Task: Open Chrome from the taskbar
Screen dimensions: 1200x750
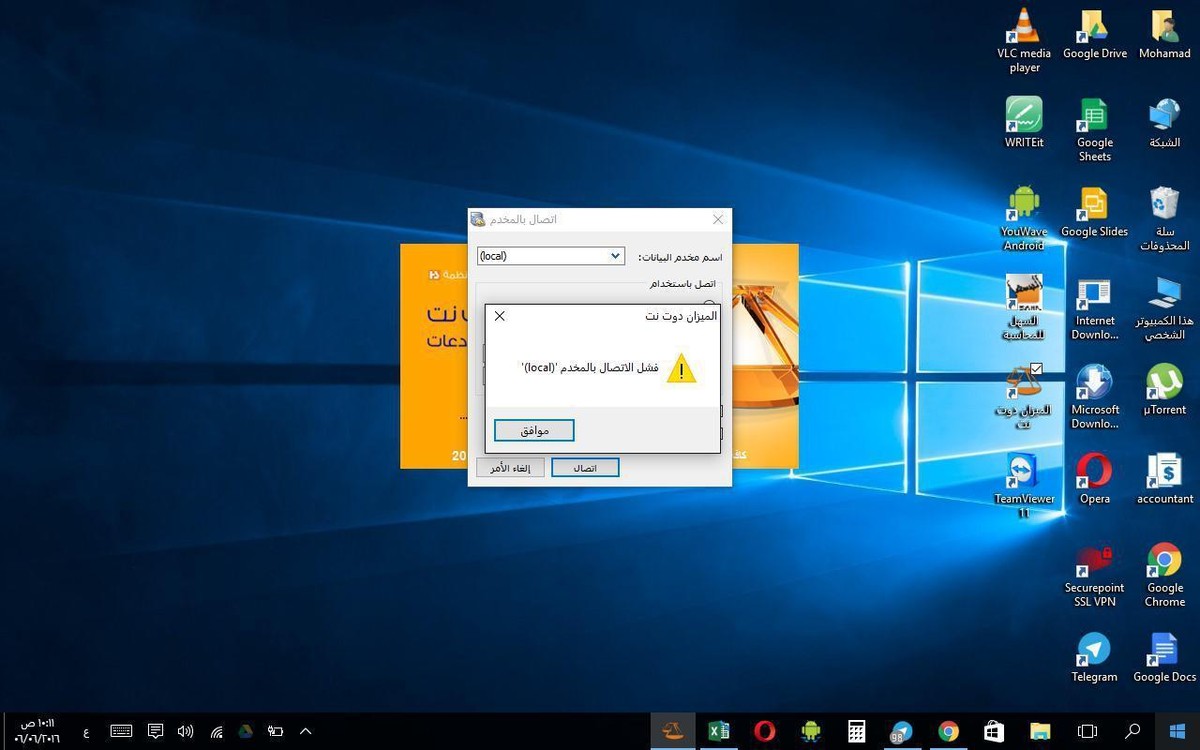Action: [x=948, y=731]
